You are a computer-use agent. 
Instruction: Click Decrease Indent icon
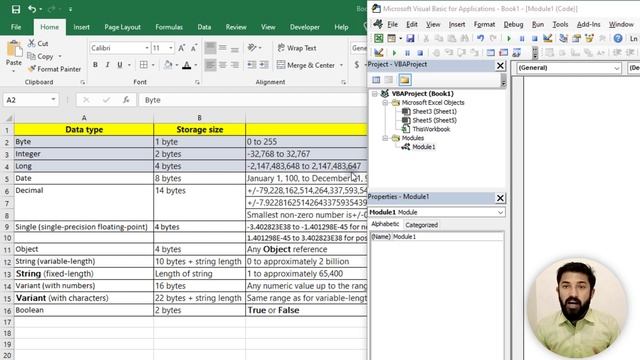click(x=252, y=65)
